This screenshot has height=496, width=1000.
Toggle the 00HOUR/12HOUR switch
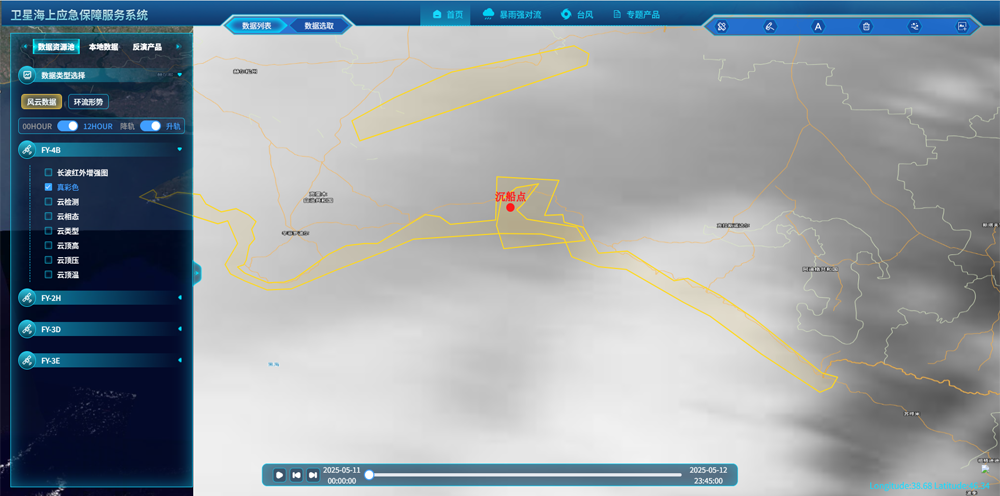click(x=67, y=126)
